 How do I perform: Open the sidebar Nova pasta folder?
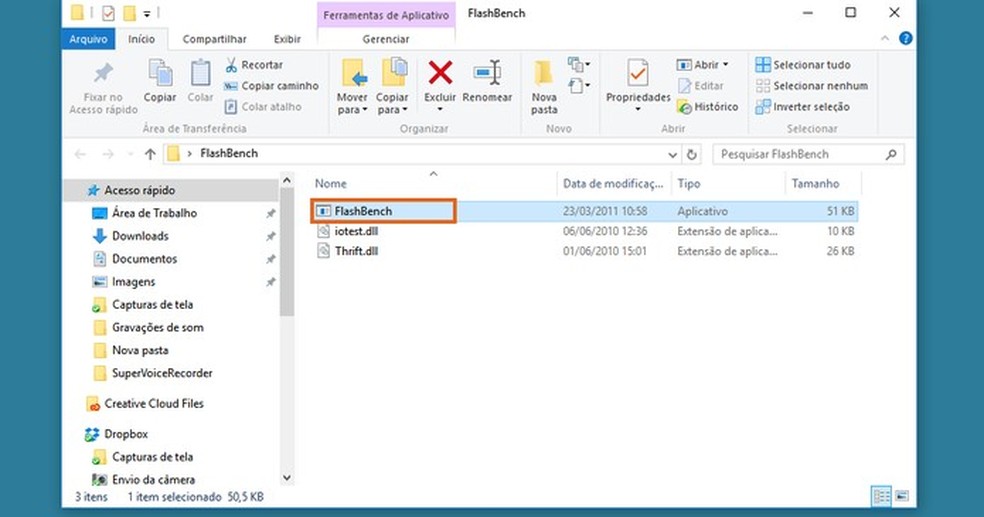point(140,350)
